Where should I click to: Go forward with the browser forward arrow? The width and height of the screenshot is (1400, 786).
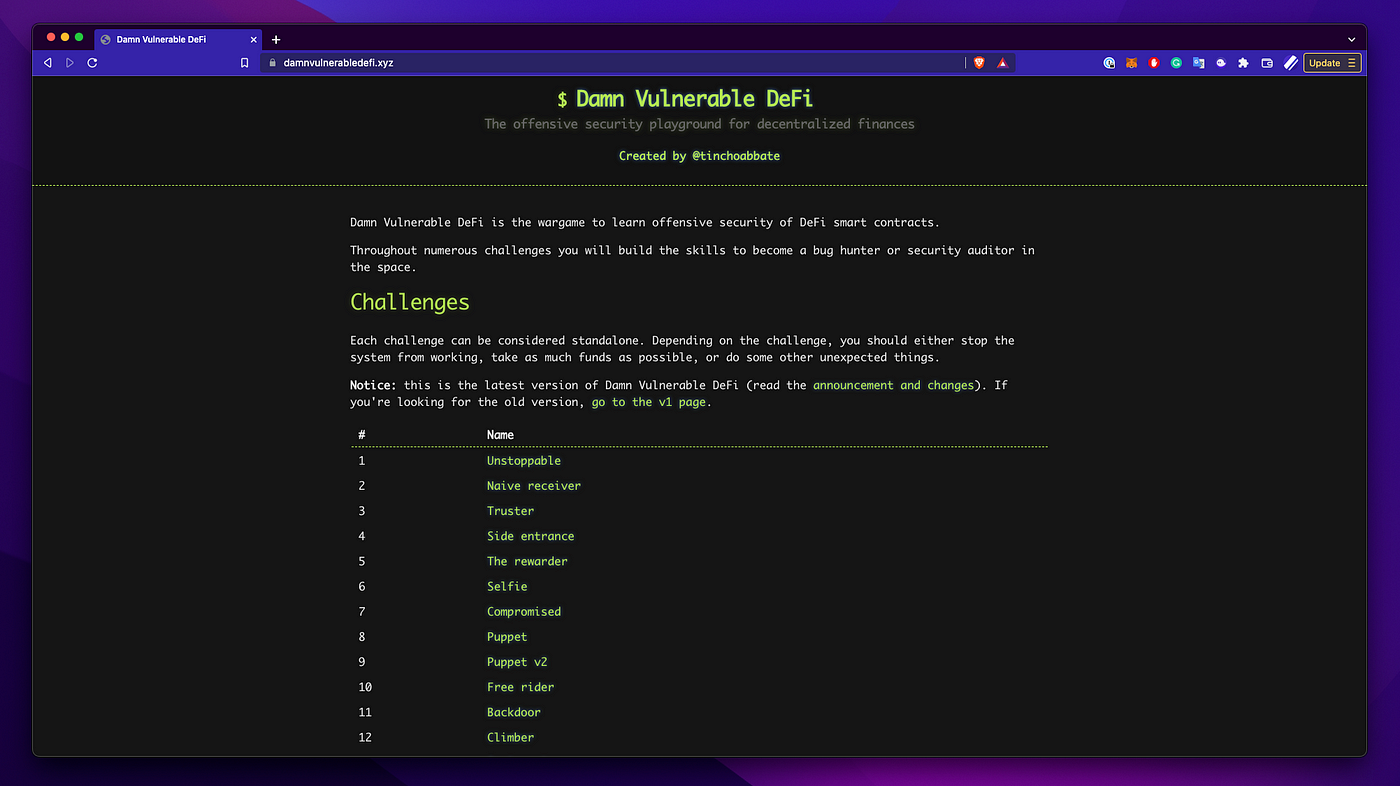pos(69,63)
